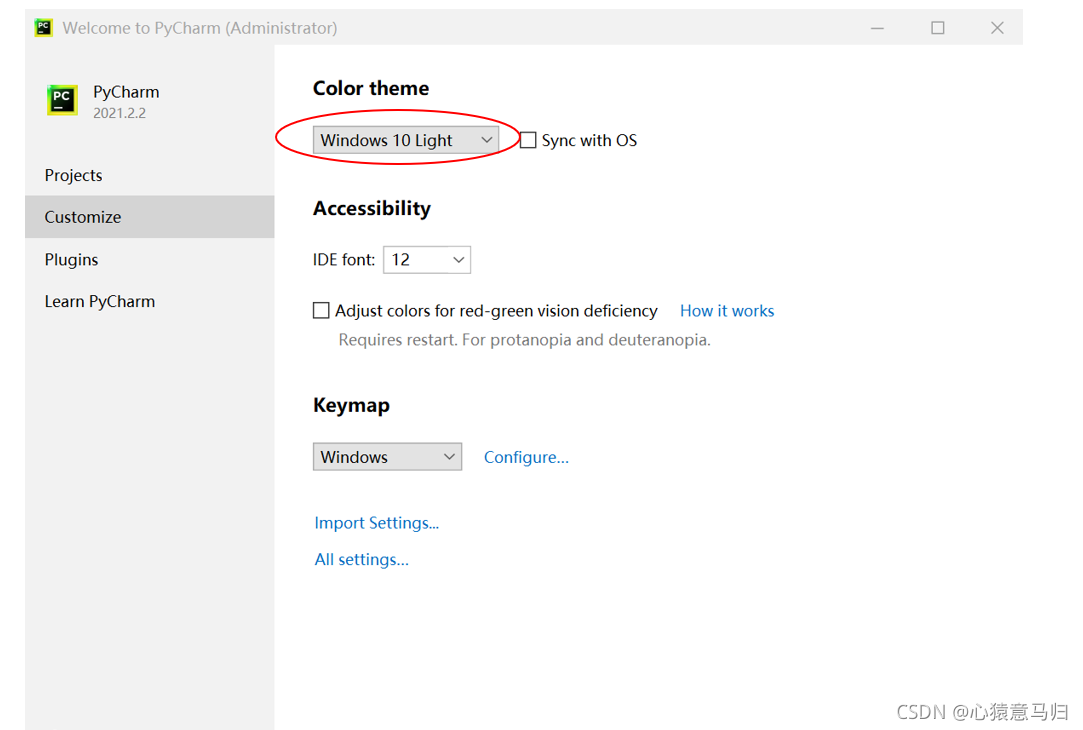Open the How it works link
The width and height of the screenshot is (1083, 730).
point(727,311)
